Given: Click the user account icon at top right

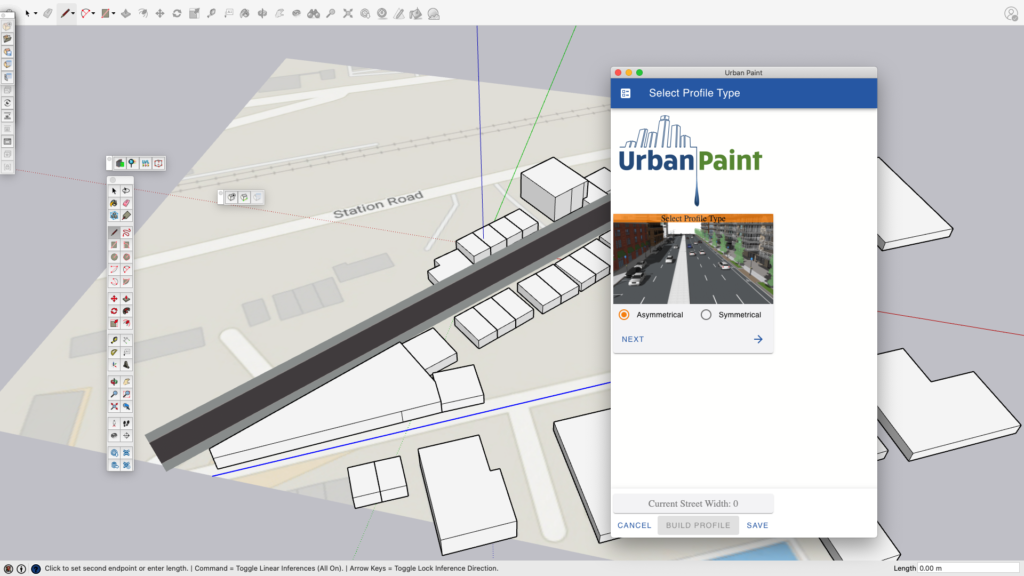Looking at the screenshot, I should pos(1010,14).
